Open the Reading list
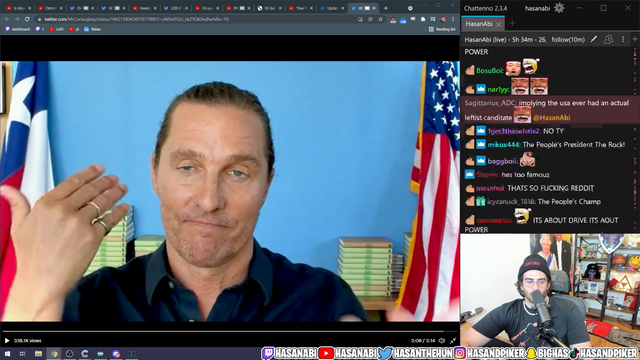The height and width of the screenshot is (360, 640). pyautogui.click(x=442, y=29)
